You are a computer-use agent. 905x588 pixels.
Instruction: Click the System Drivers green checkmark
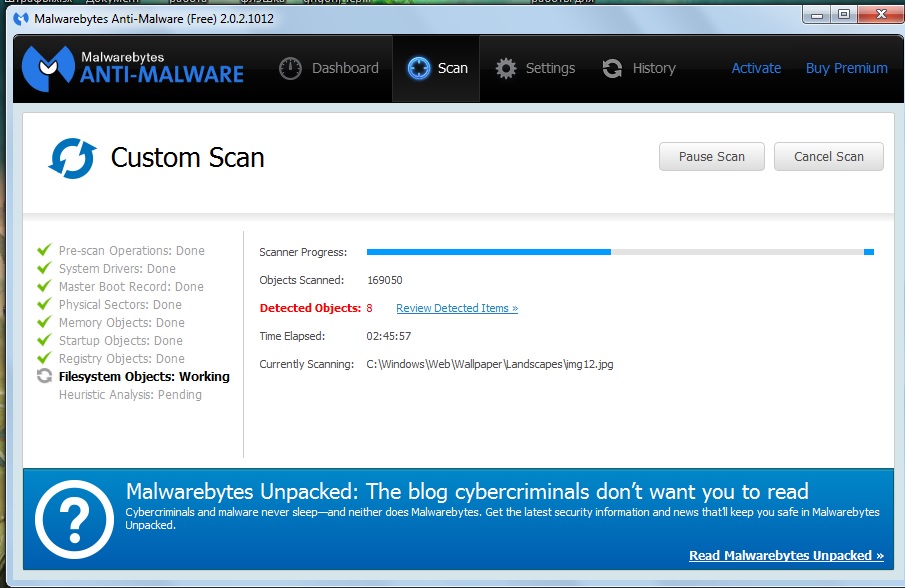[x=44, y=268]
